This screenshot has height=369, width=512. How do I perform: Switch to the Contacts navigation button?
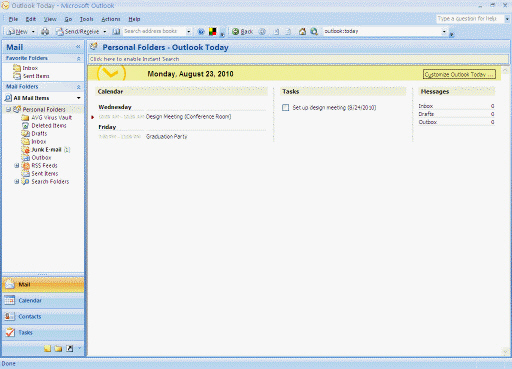coord(43,316)
